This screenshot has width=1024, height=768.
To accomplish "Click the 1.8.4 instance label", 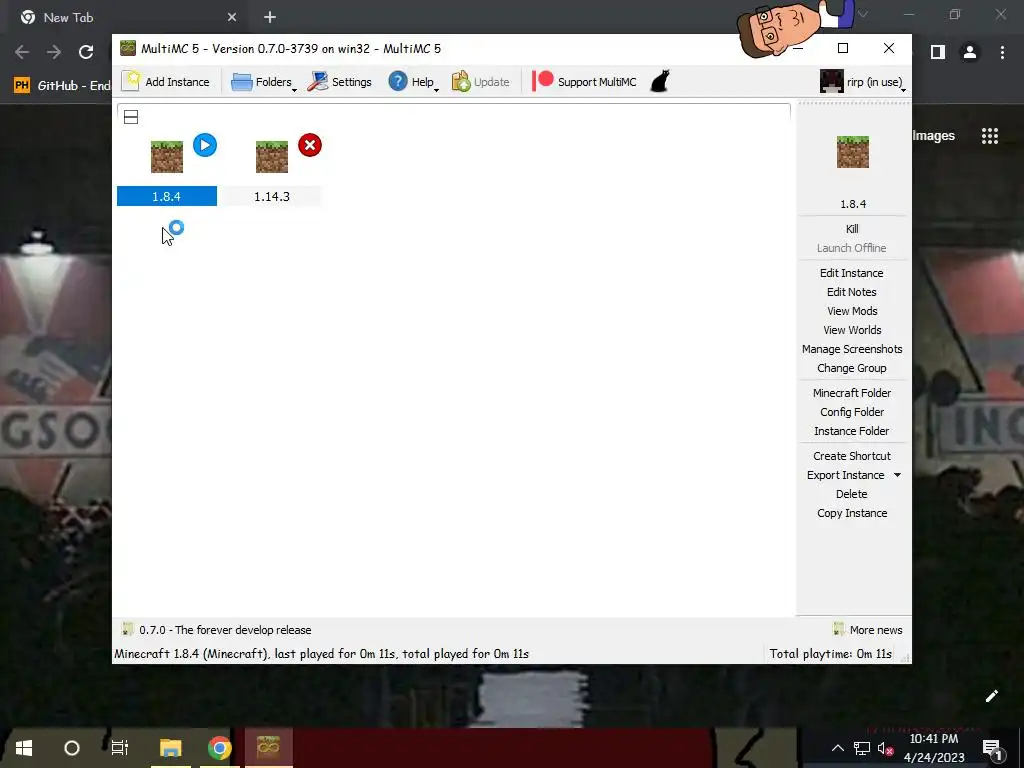I will point(167,197).
